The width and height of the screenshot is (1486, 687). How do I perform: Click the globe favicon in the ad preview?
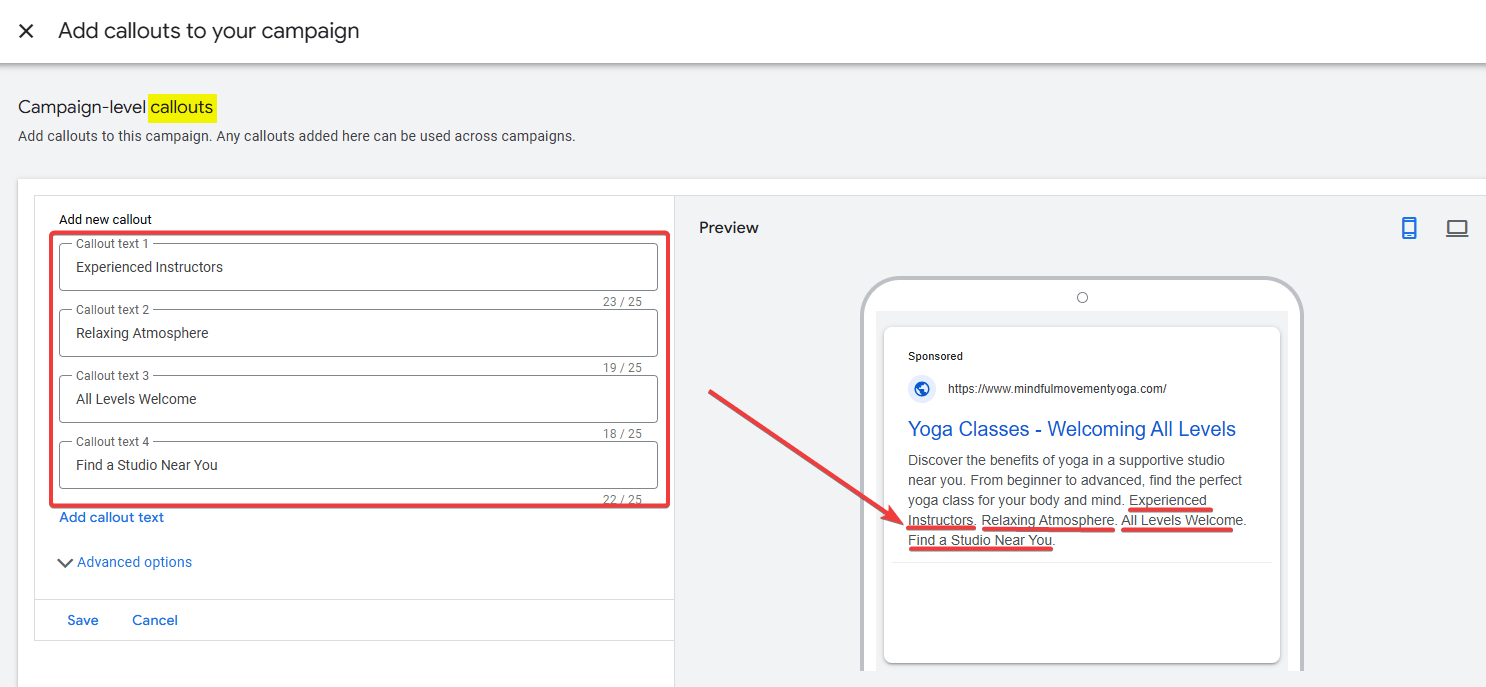click(921, 388)
